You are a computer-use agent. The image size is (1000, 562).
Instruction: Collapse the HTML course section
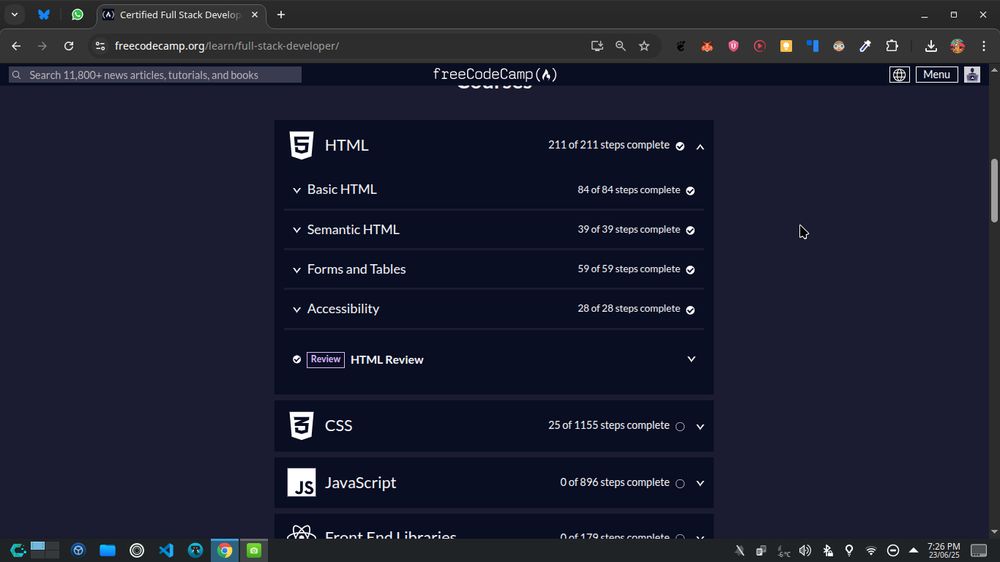[x=700, y=147]
